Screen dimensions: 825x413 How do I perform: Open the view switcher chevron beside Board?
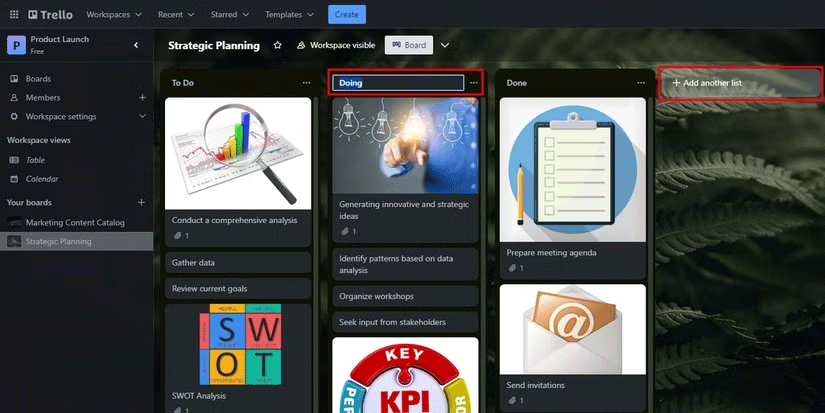445,46
